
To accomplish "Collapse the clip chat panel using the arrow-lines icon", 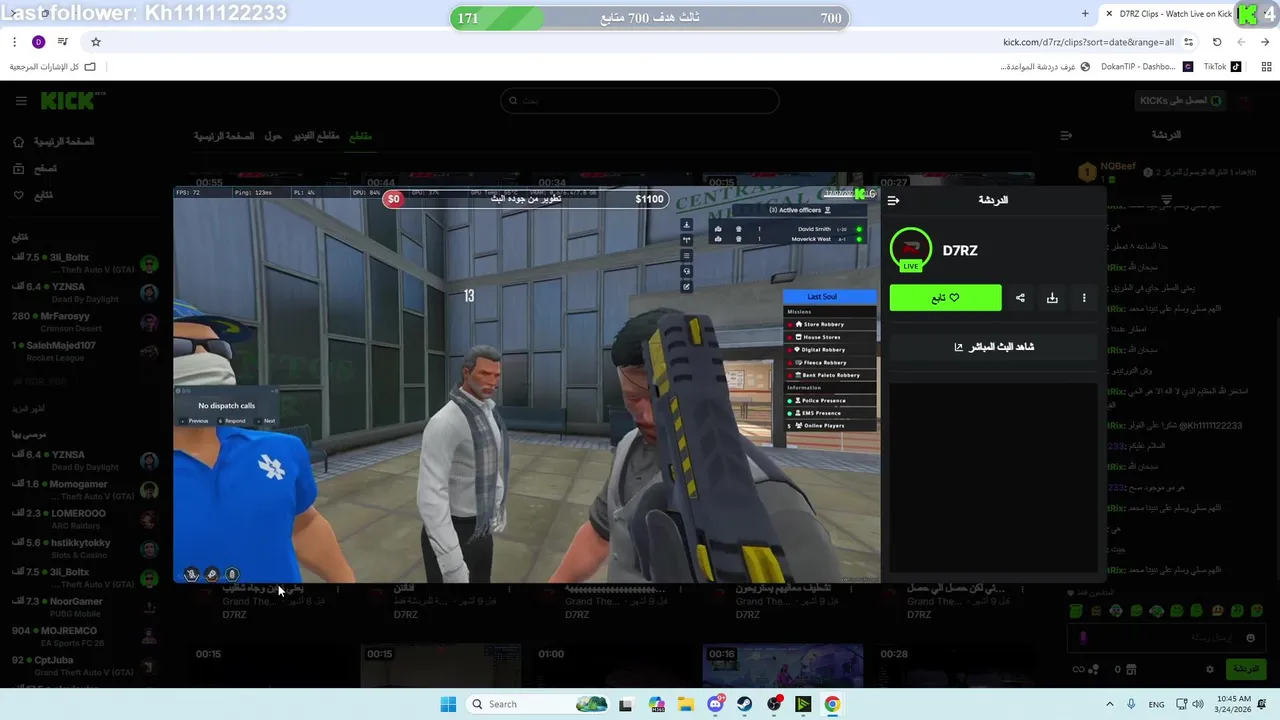I will pyautogui.click(x=893, y=200).
